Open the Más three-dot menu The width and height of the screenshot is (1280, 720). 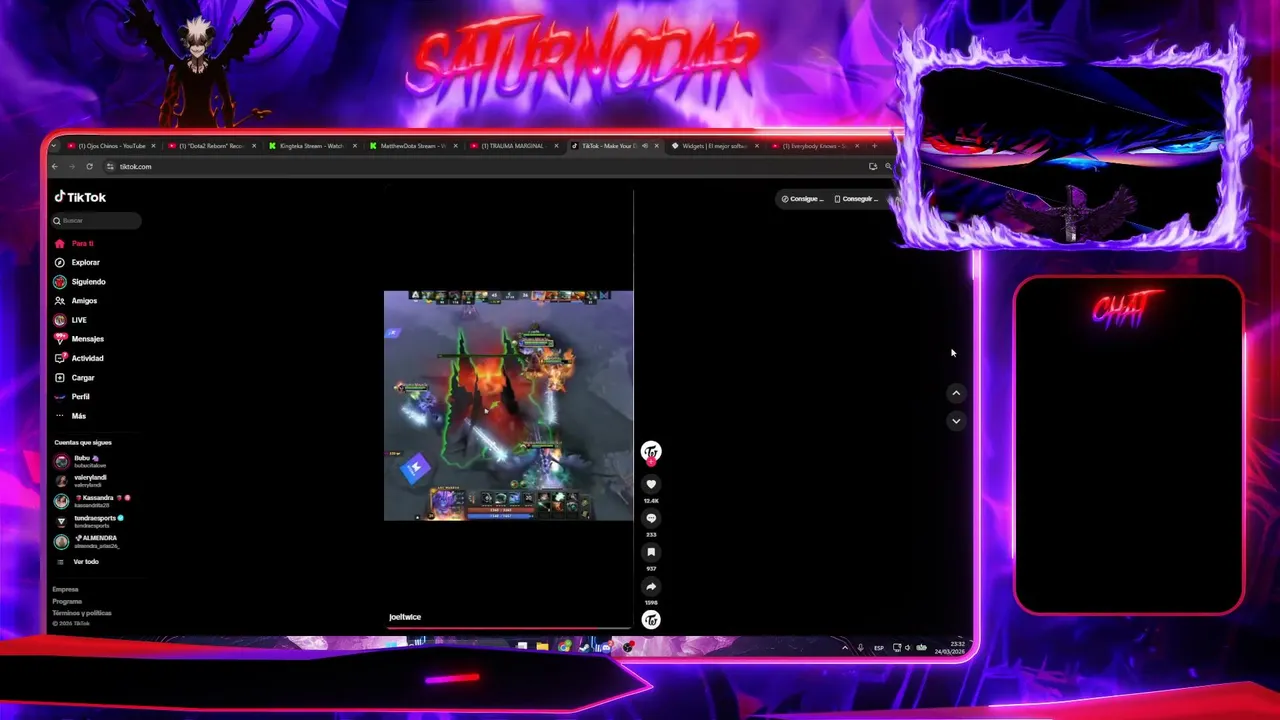click(x=70, y=416)
